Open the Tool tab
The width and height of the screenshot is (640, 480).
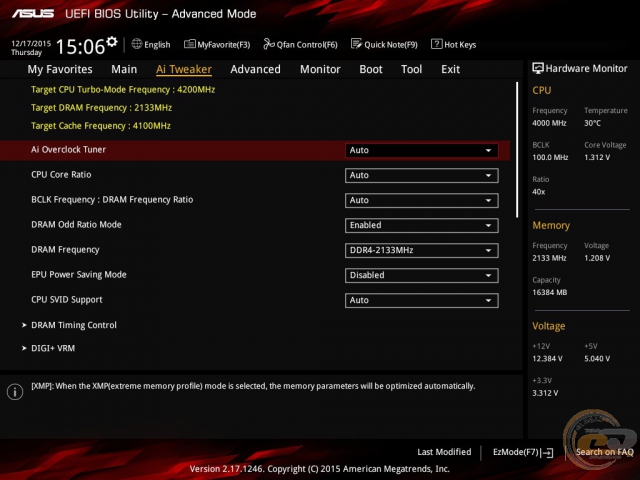click(411, 69)
